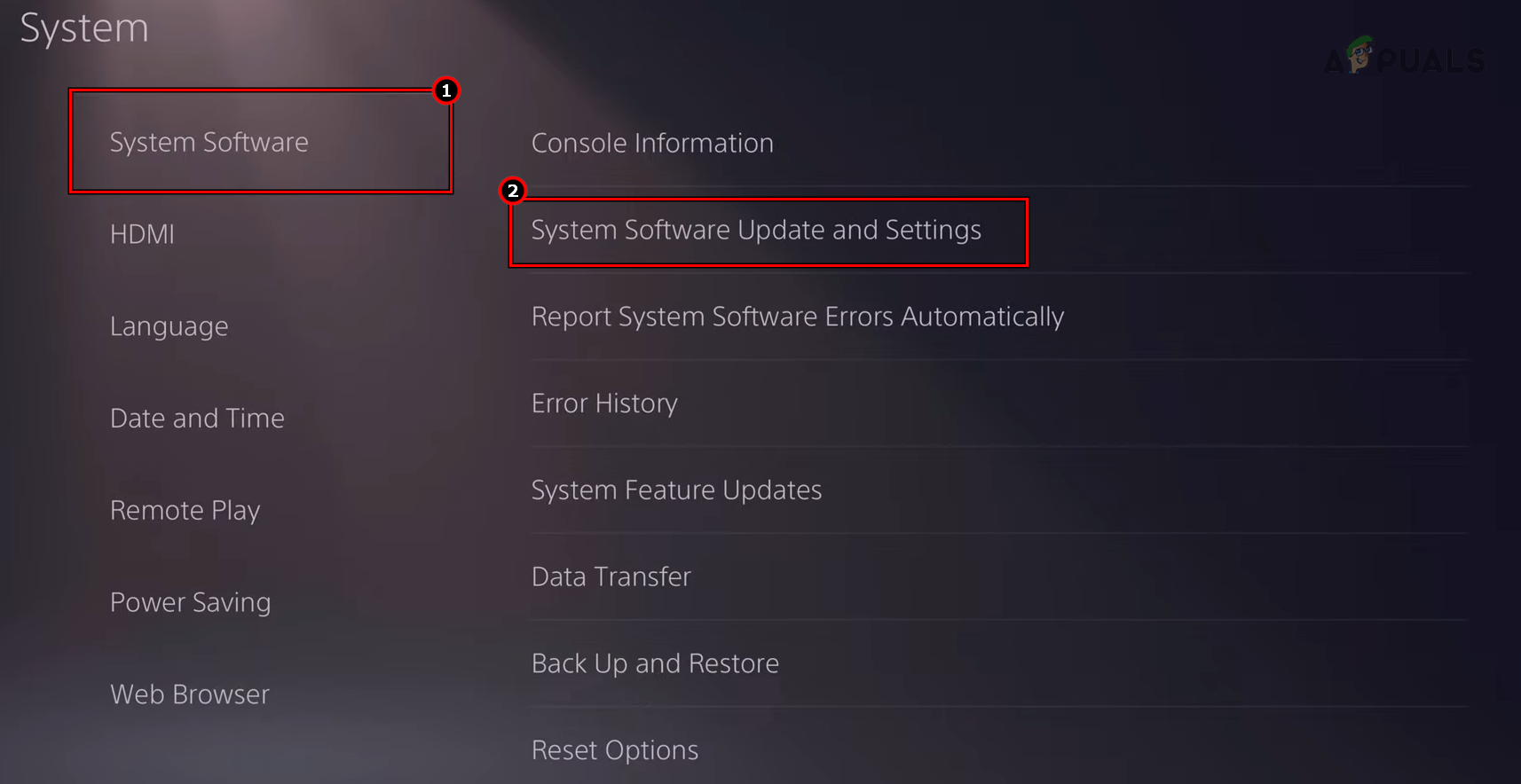
Task: Check the Error History log
Action: coord(604,404)
